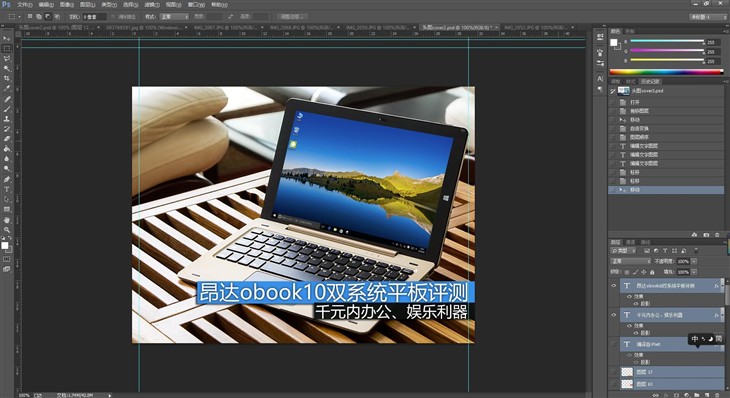Toggle the anti-alias checkbox in options bar

coord(114,16)
